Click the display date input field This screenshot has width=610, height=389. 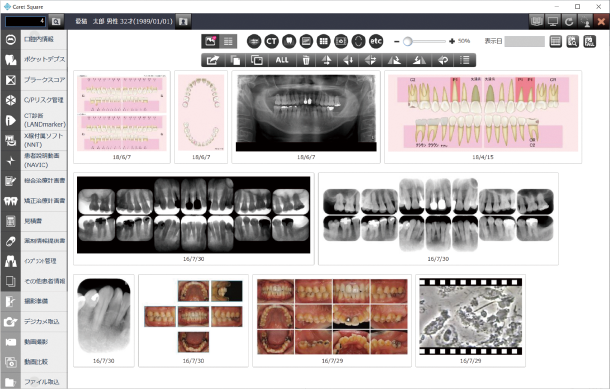point(524,41)
